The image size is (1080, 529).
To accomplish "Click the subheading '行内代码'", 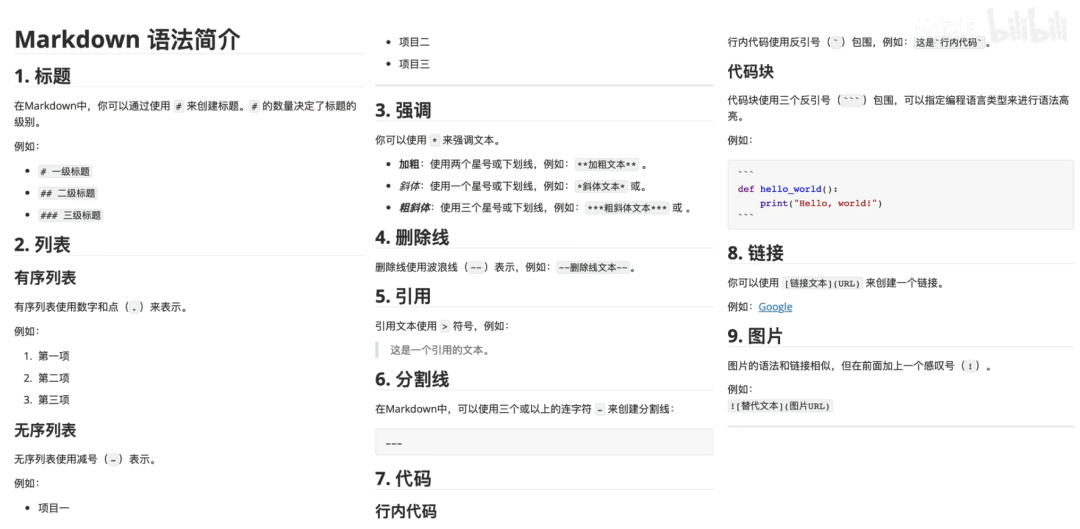I will 406,511.
